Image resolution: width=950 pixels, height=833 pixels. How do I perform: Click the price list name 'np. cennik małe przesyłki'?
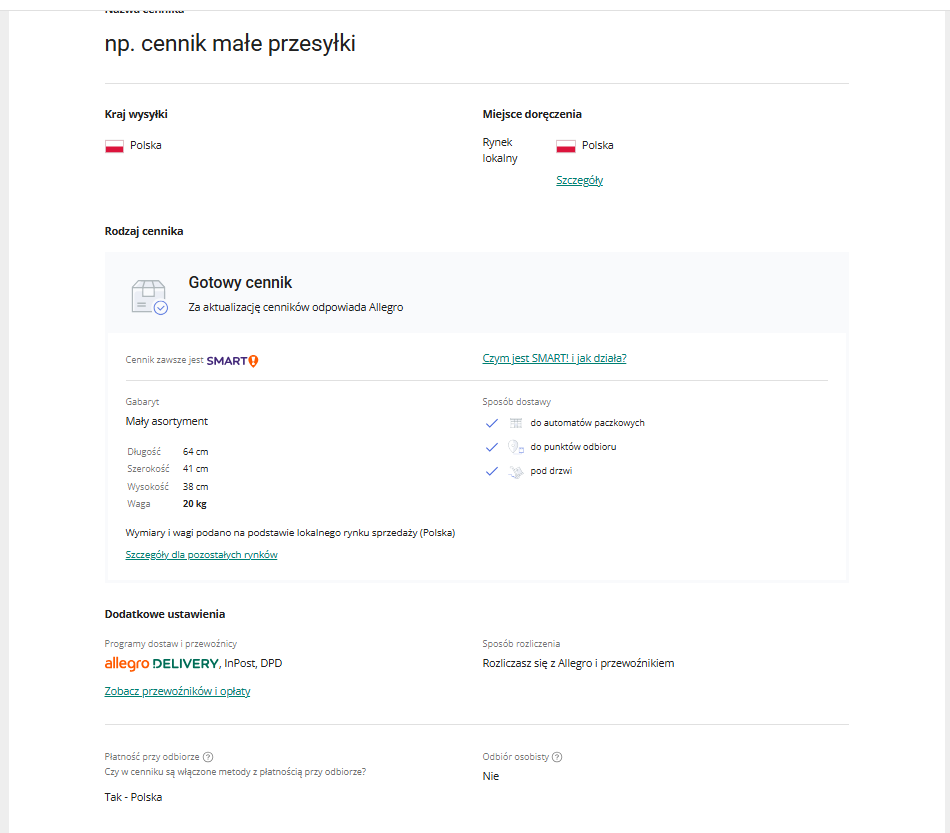pos(230,44)
